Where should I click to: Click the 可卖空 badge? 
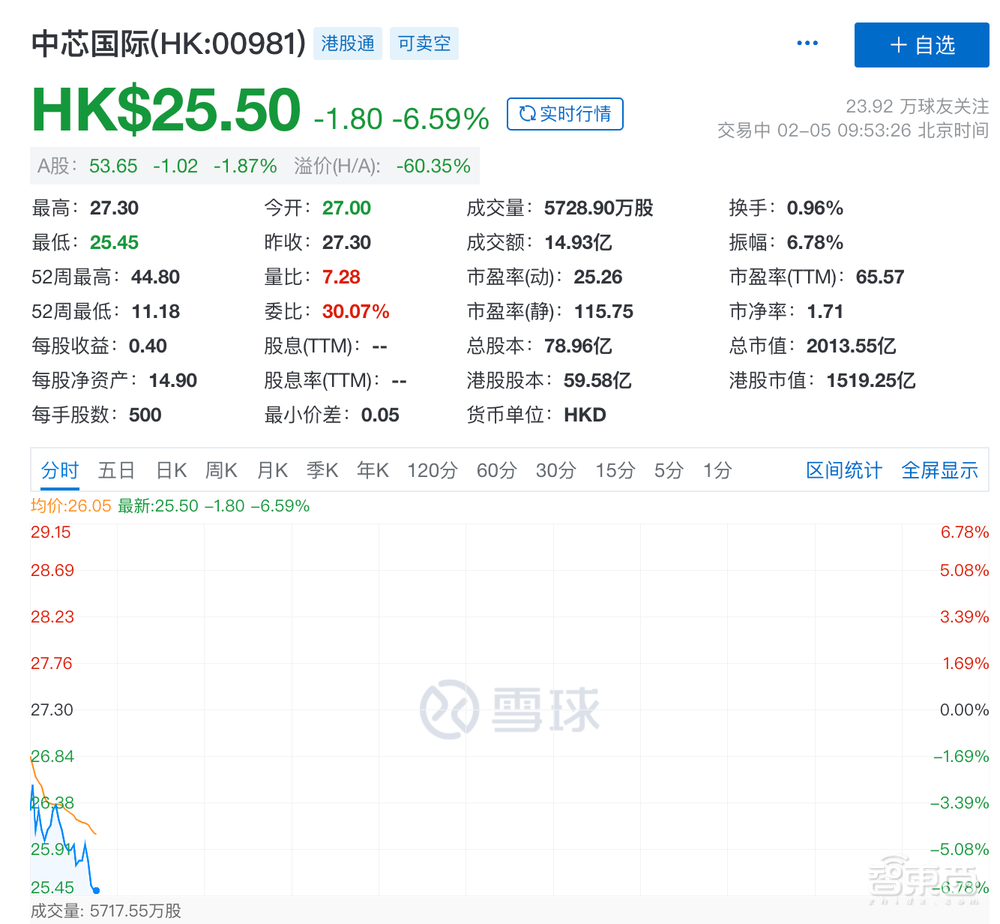[x=424, y=44]
